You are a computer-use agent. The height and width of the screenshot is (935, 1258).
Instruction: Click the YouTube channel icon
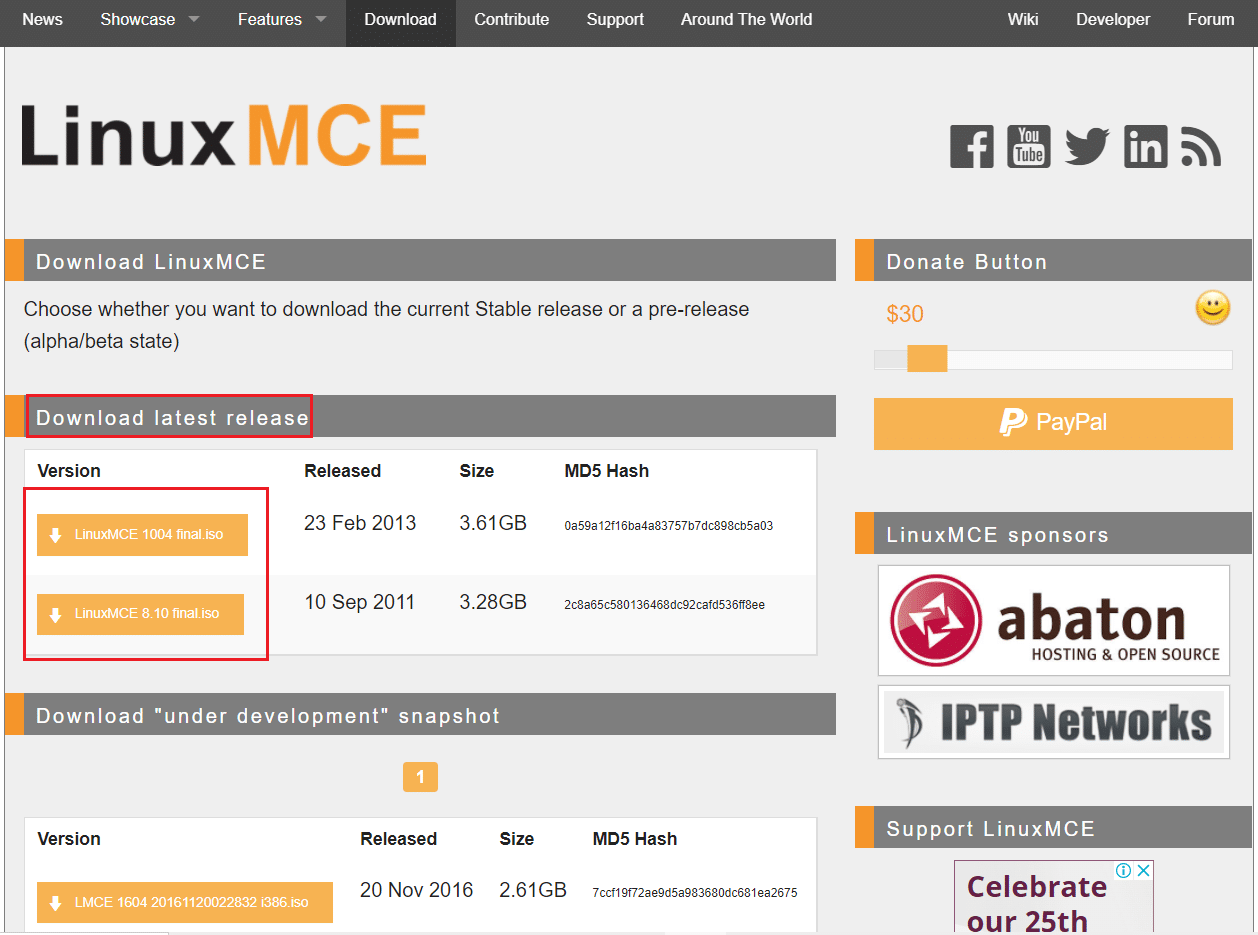click(1028, 146)
